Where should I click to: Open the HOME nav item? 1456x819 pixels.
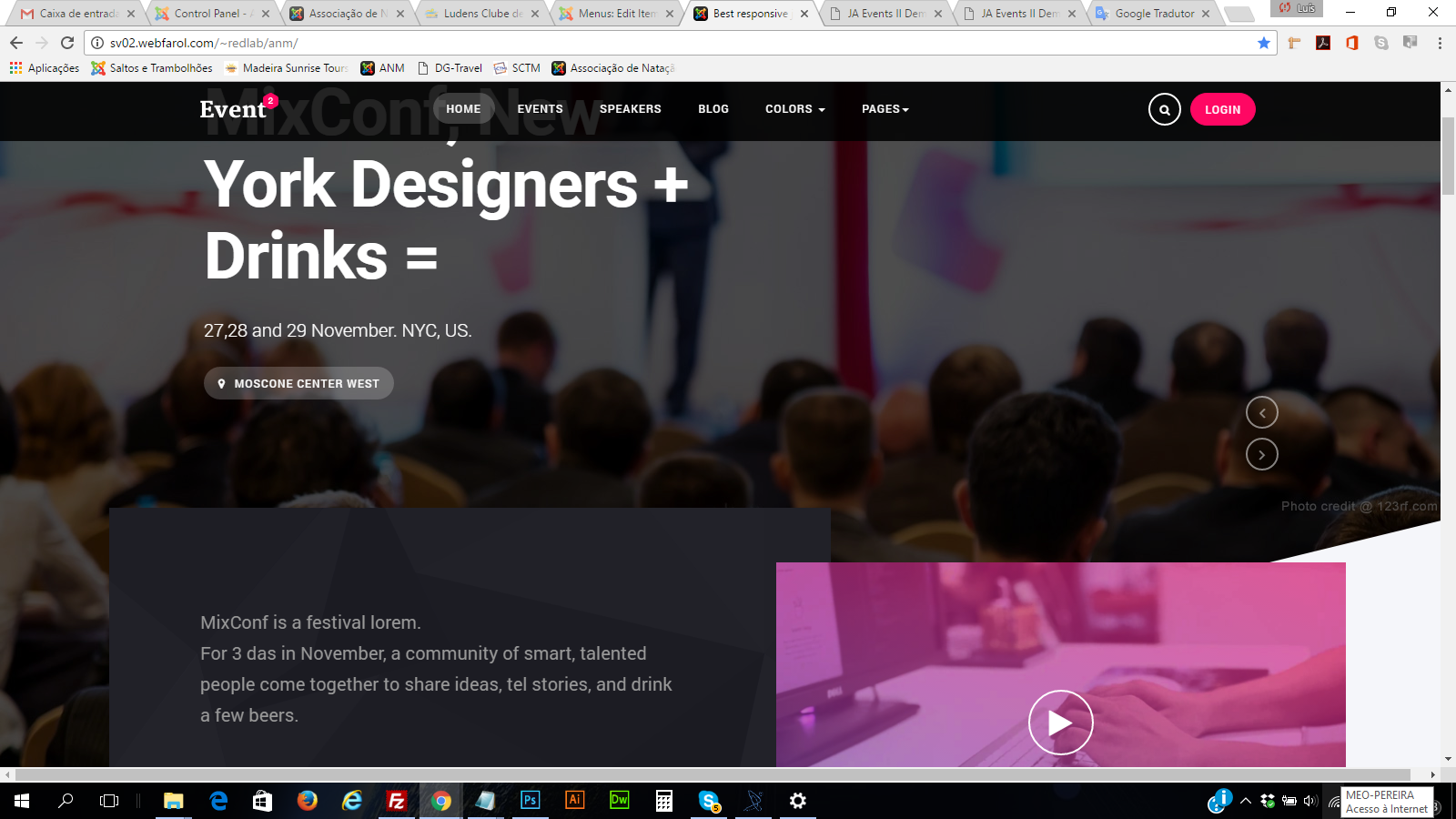463,109
